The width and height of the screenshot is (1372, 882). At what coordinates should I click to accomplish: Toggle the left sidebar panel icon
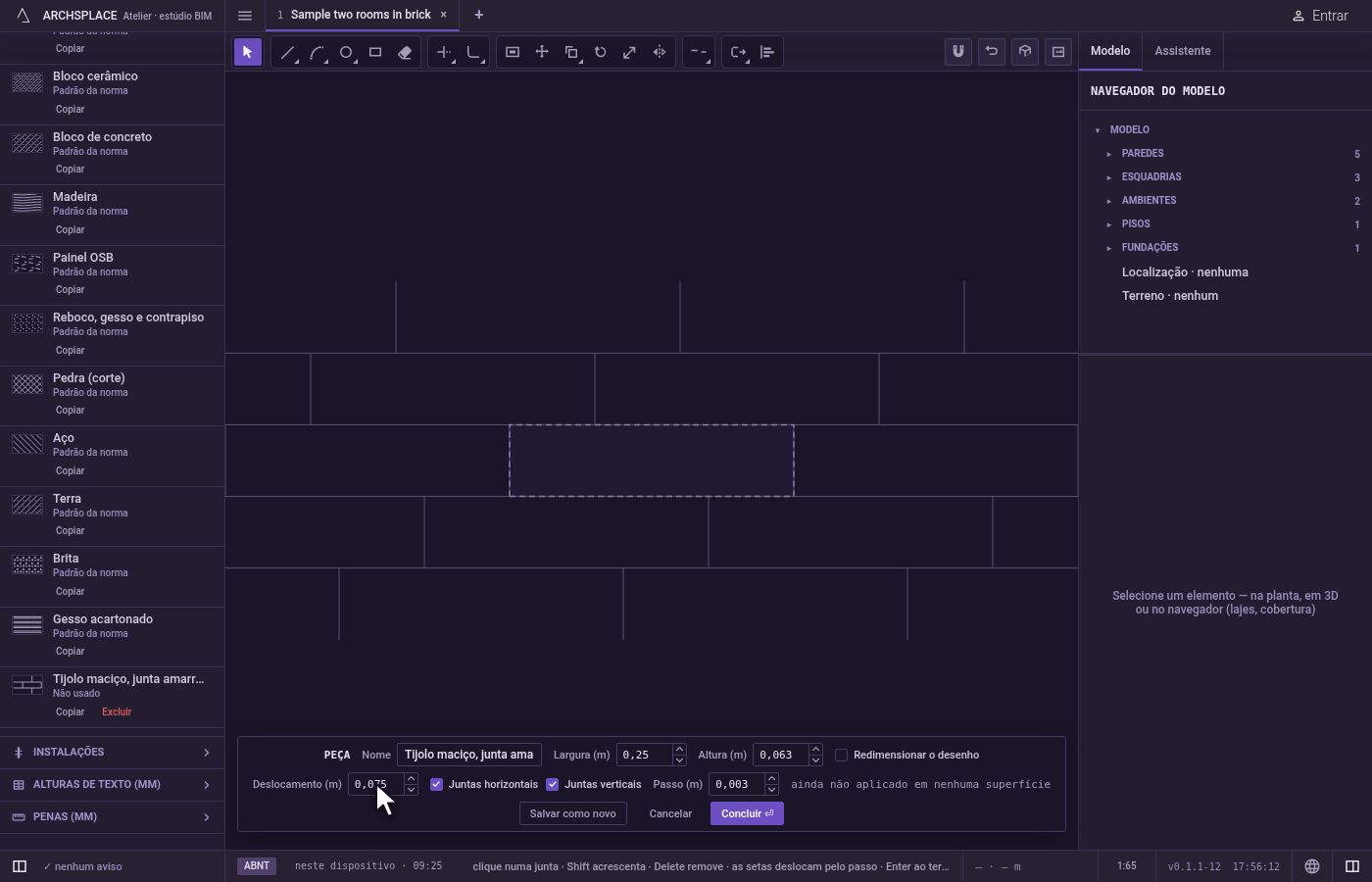click(x=20, y=866)
